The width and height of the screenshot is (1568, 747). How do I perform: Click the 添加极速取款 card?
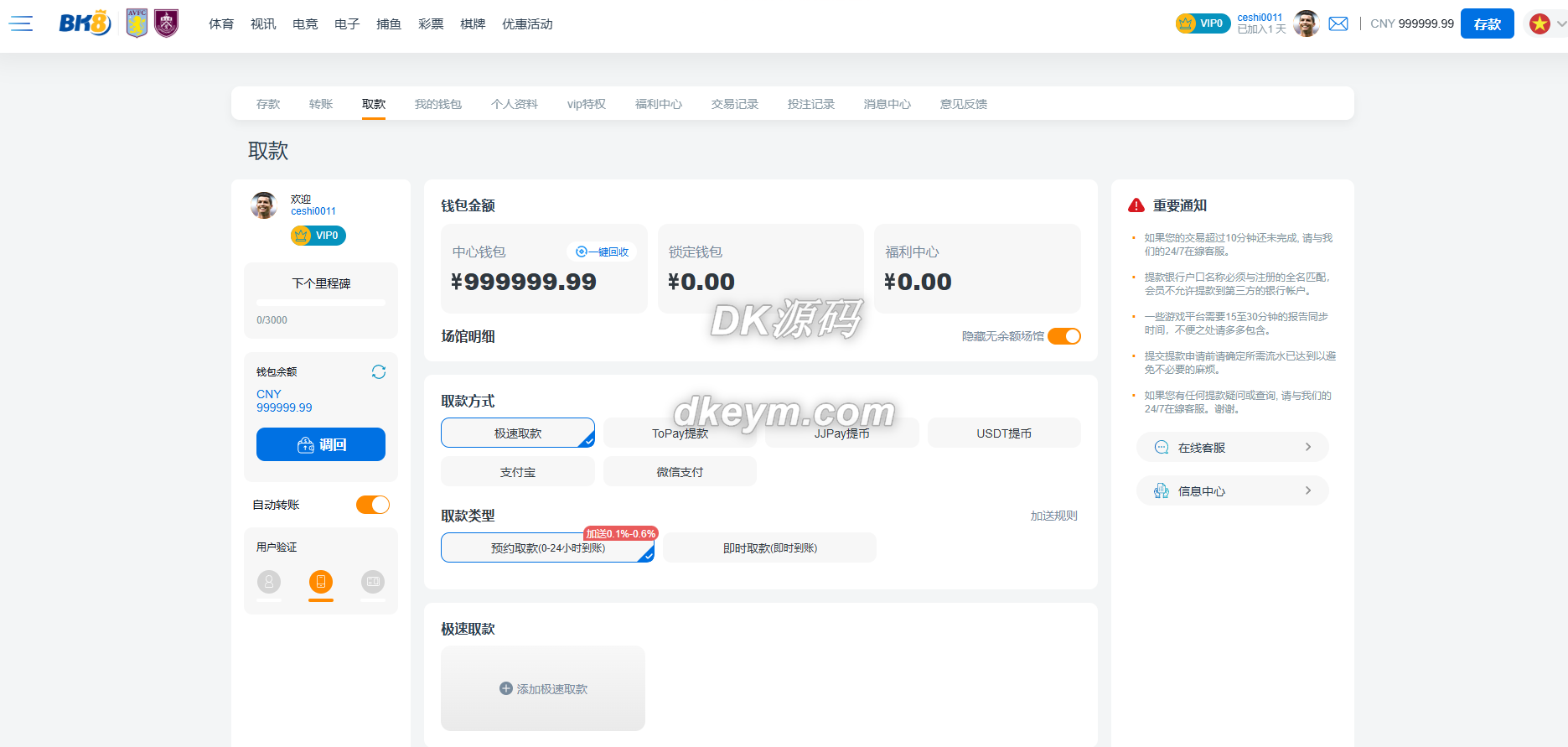(x=543, y=688)
